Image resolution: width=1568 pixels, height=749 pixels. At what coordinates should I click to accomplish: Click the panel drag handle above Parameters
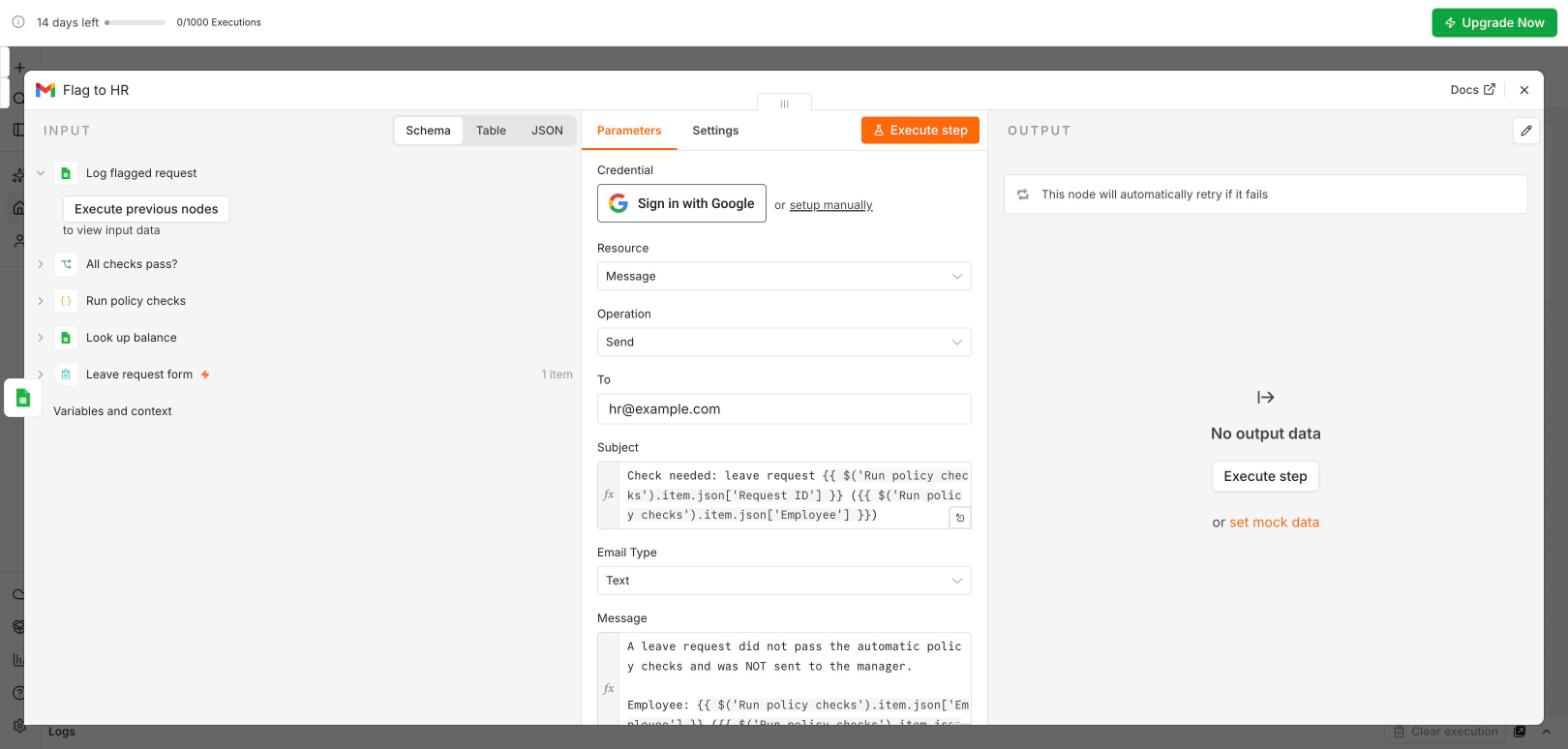click(784, 103)
